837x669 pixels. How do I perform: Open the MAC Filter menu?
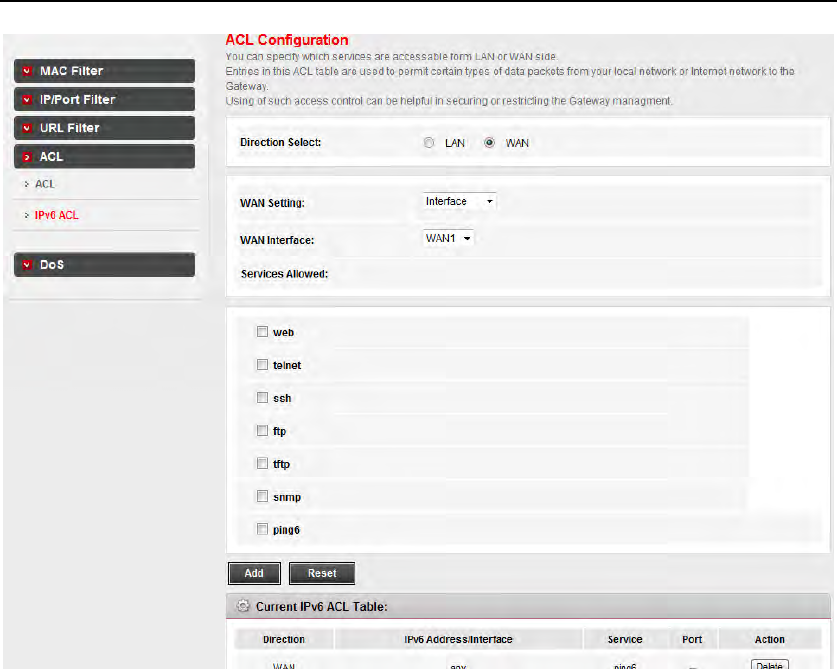(x=104, y=71)
